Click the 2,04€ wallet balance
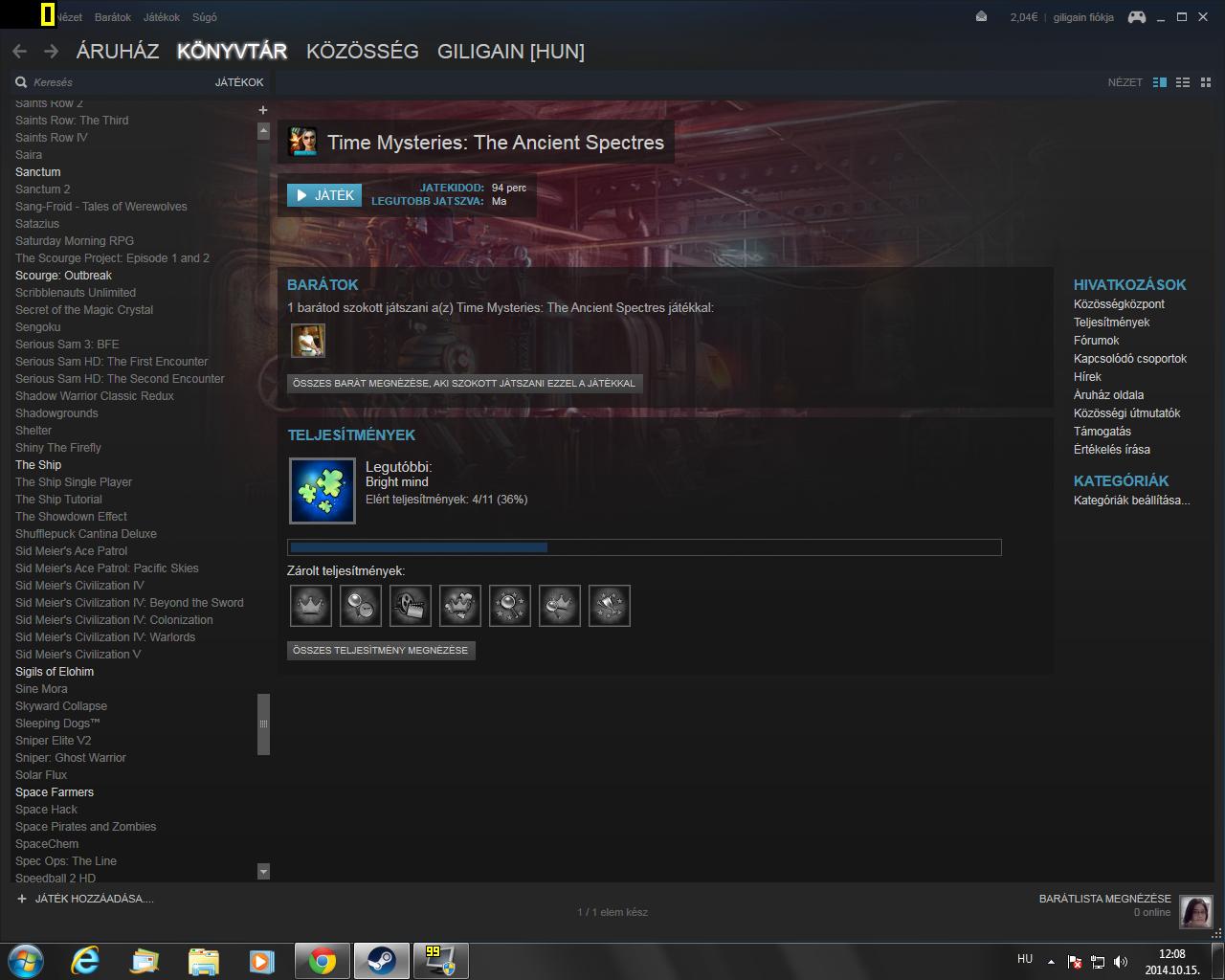The width and height of the screenshot is (1225, 980). (1023, 17)
